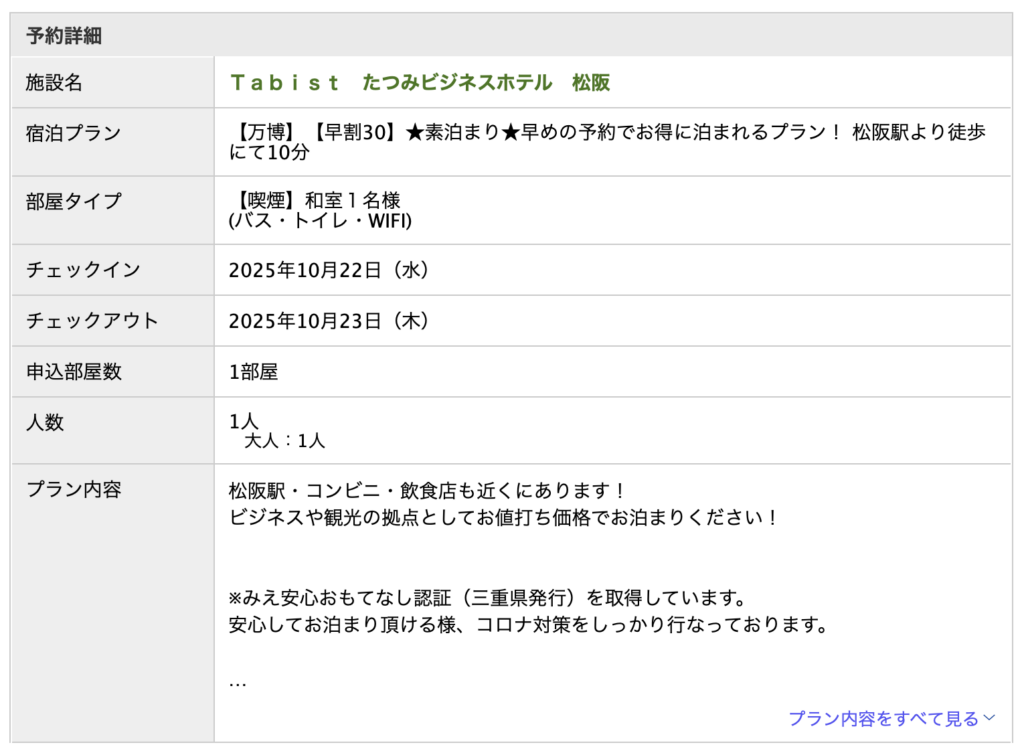Select the 予約詳細 section header

click(64, 35)
